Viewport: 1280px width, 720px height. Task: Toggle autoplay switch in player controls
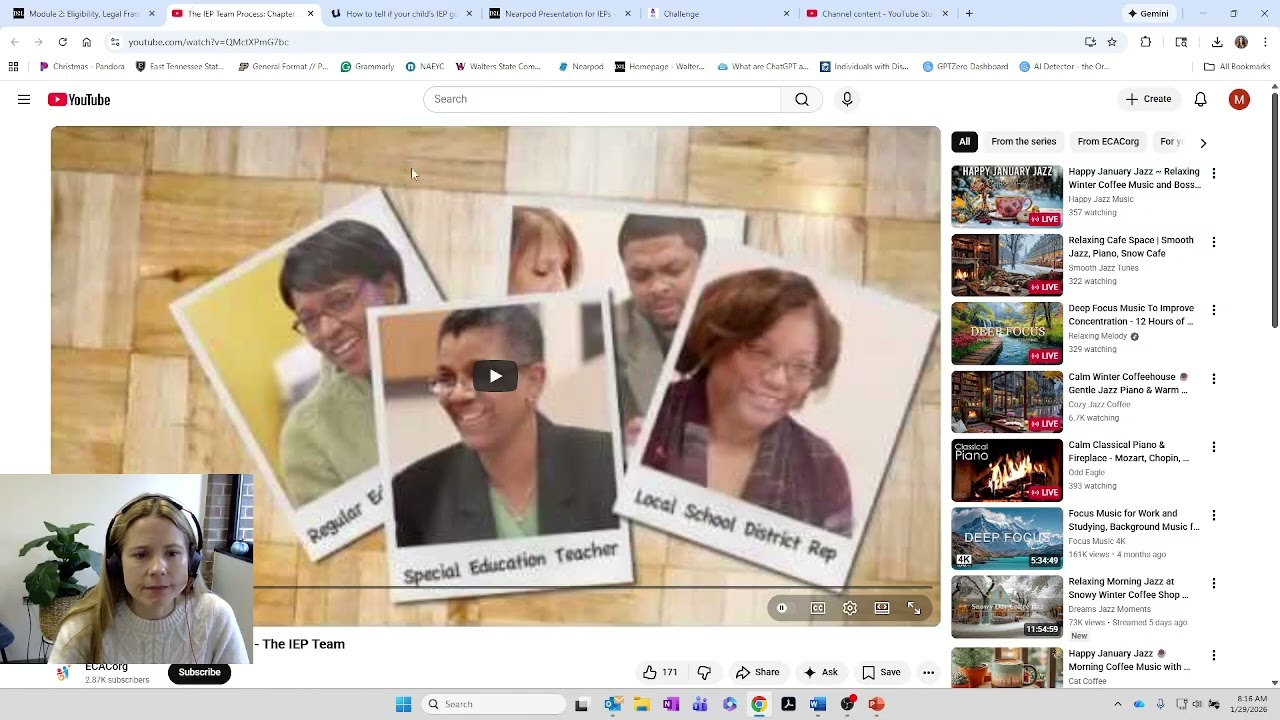(782, 608)
